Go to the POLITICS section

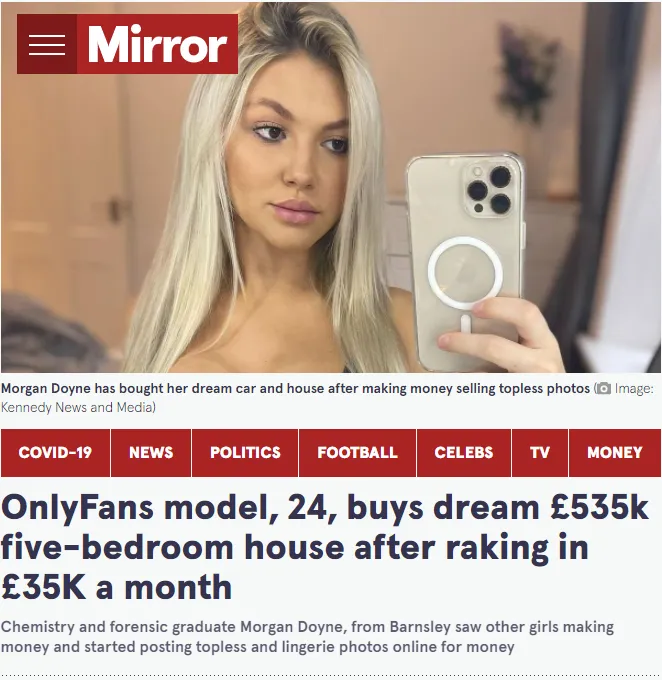point(245,453)
